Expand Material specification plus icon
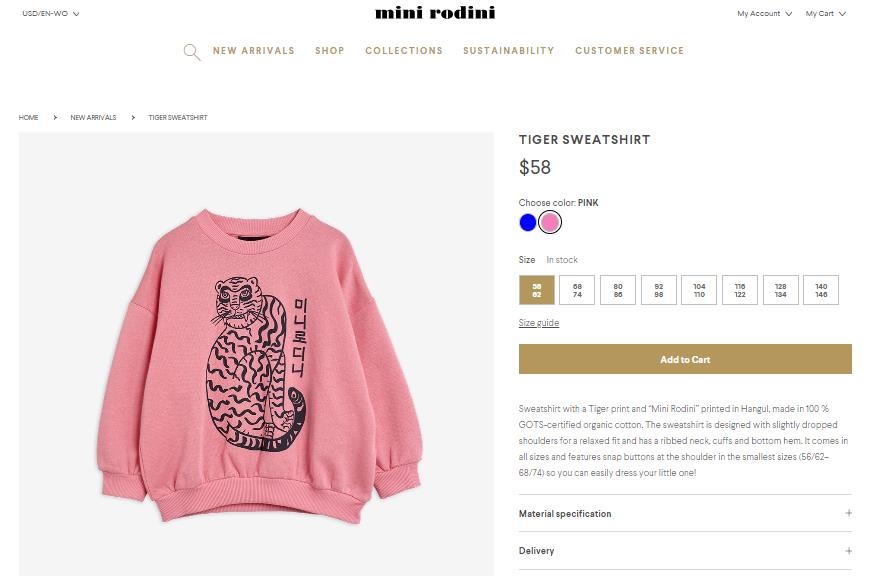The width and height of the screenshot is (870, 576). click(848, 513)
